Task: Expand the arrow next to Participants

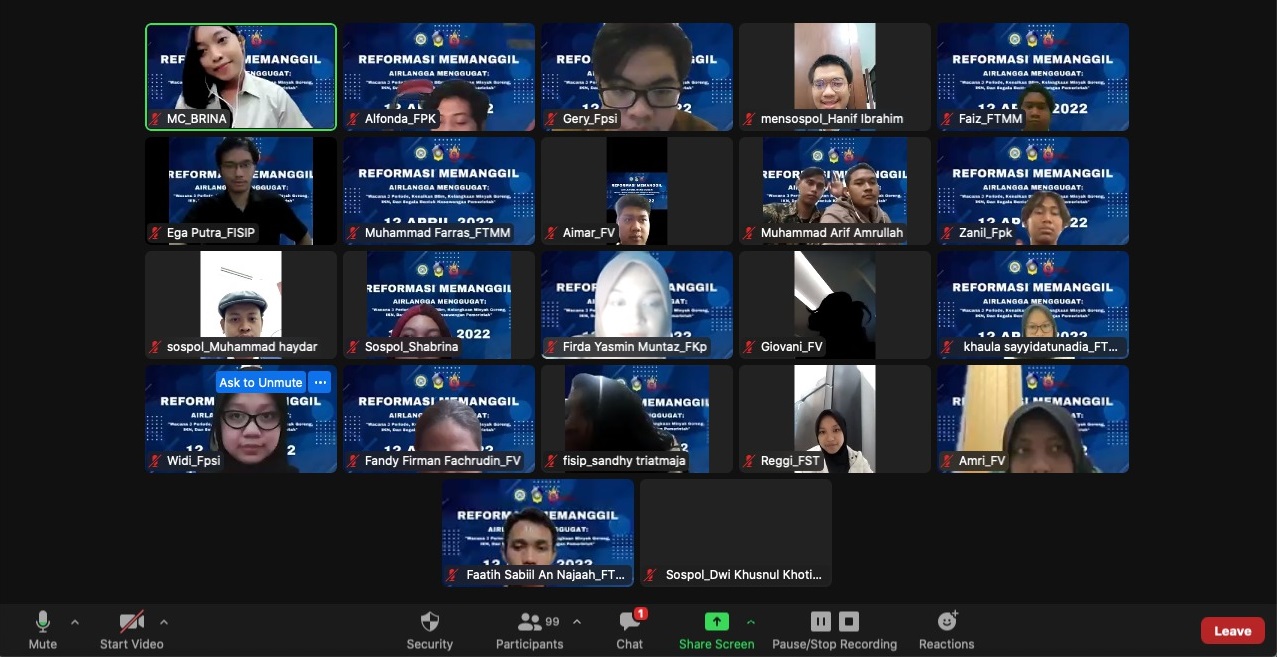Action: 577,622
